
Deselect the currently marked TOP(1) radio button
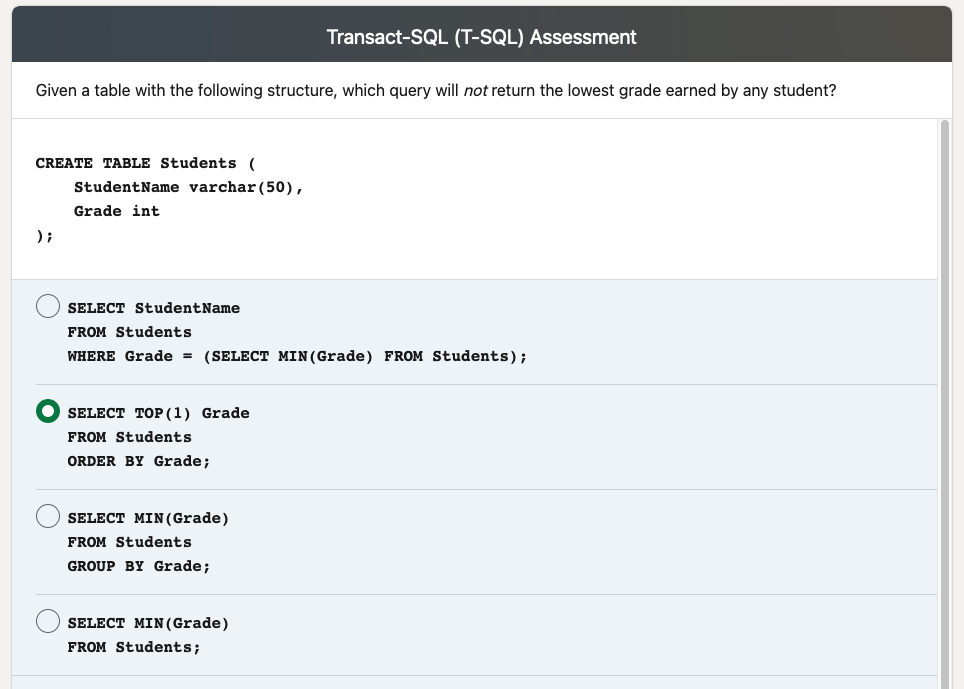pos(48,411)
